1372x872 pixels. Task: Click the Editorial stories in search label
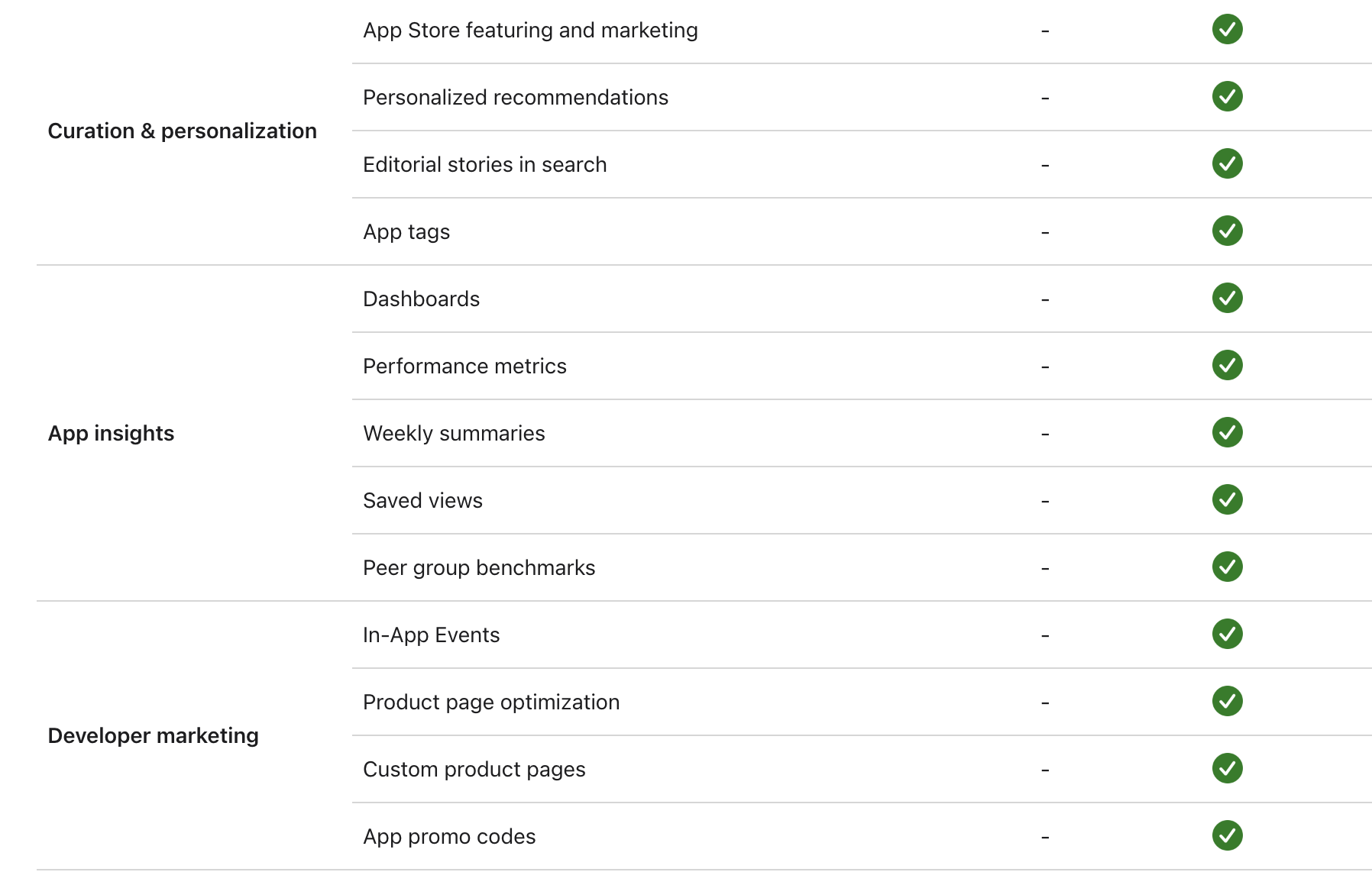[x=485, y=165]
